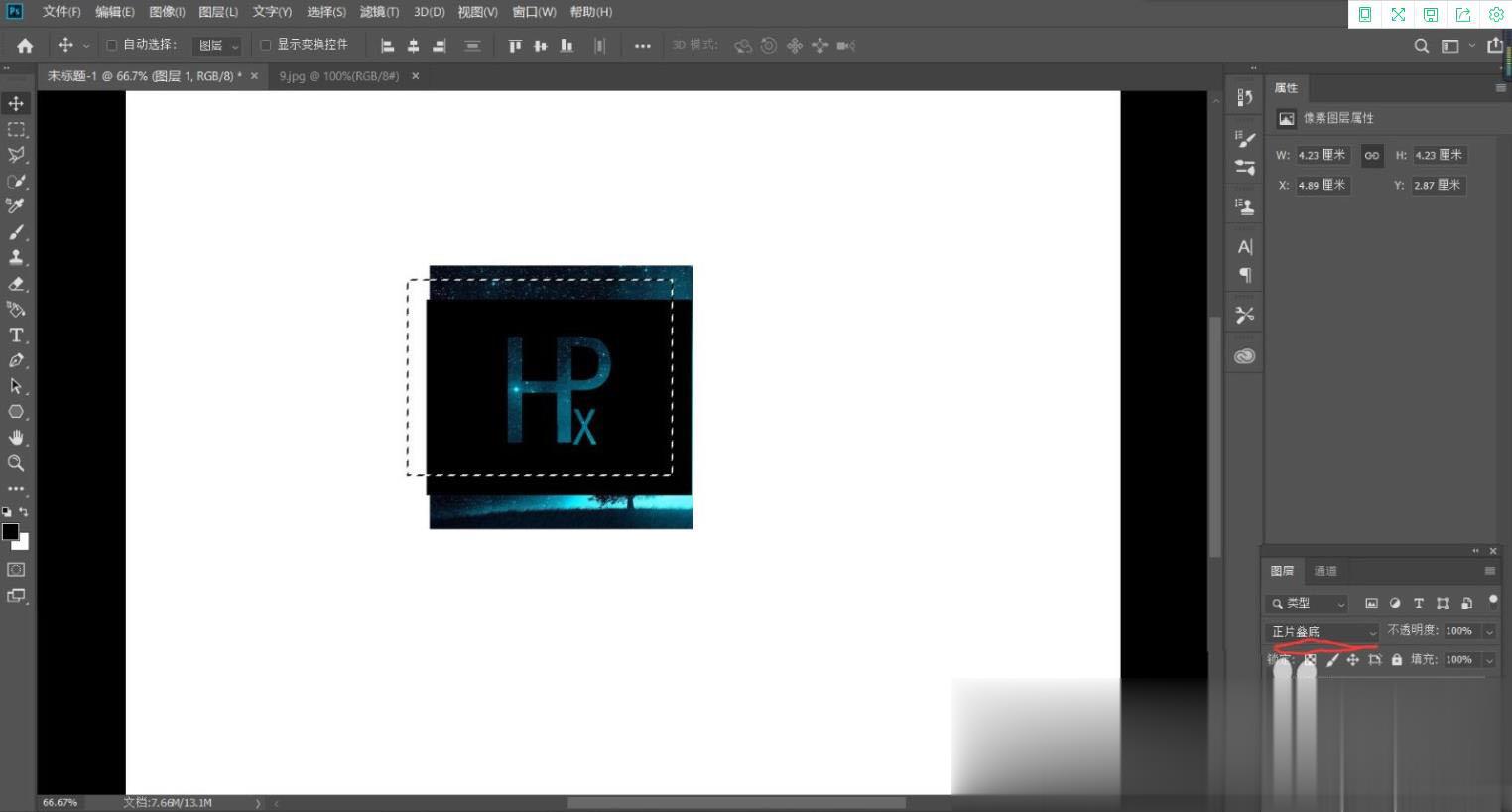Open the 正片叠底 blend mode dropdown

point(1321,631)
